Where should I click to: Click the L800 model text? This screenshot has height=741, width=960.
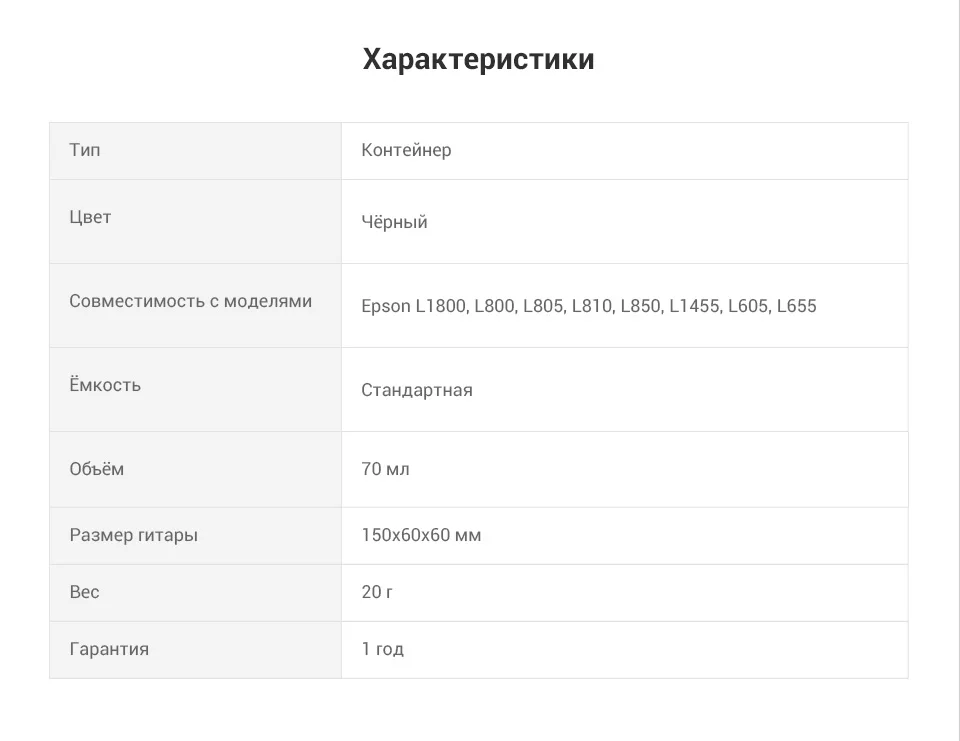tap(495, 306)
